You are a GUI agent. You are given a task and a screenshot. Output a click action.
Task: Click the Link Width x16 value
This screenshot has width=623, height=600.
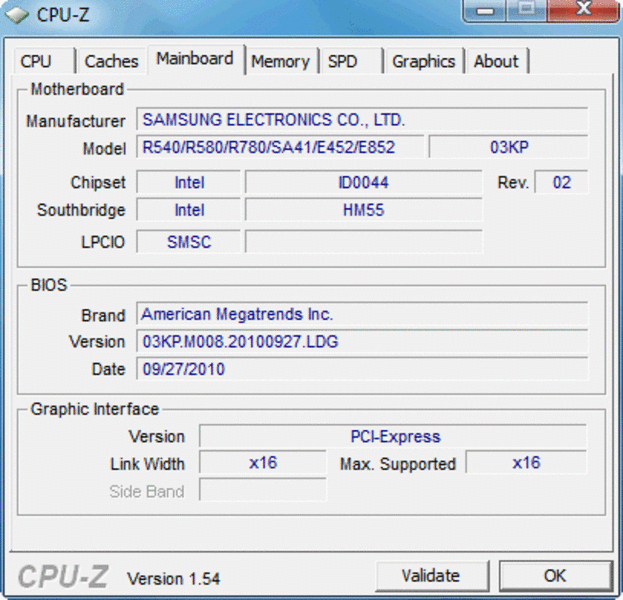click(x=263, y=463)
